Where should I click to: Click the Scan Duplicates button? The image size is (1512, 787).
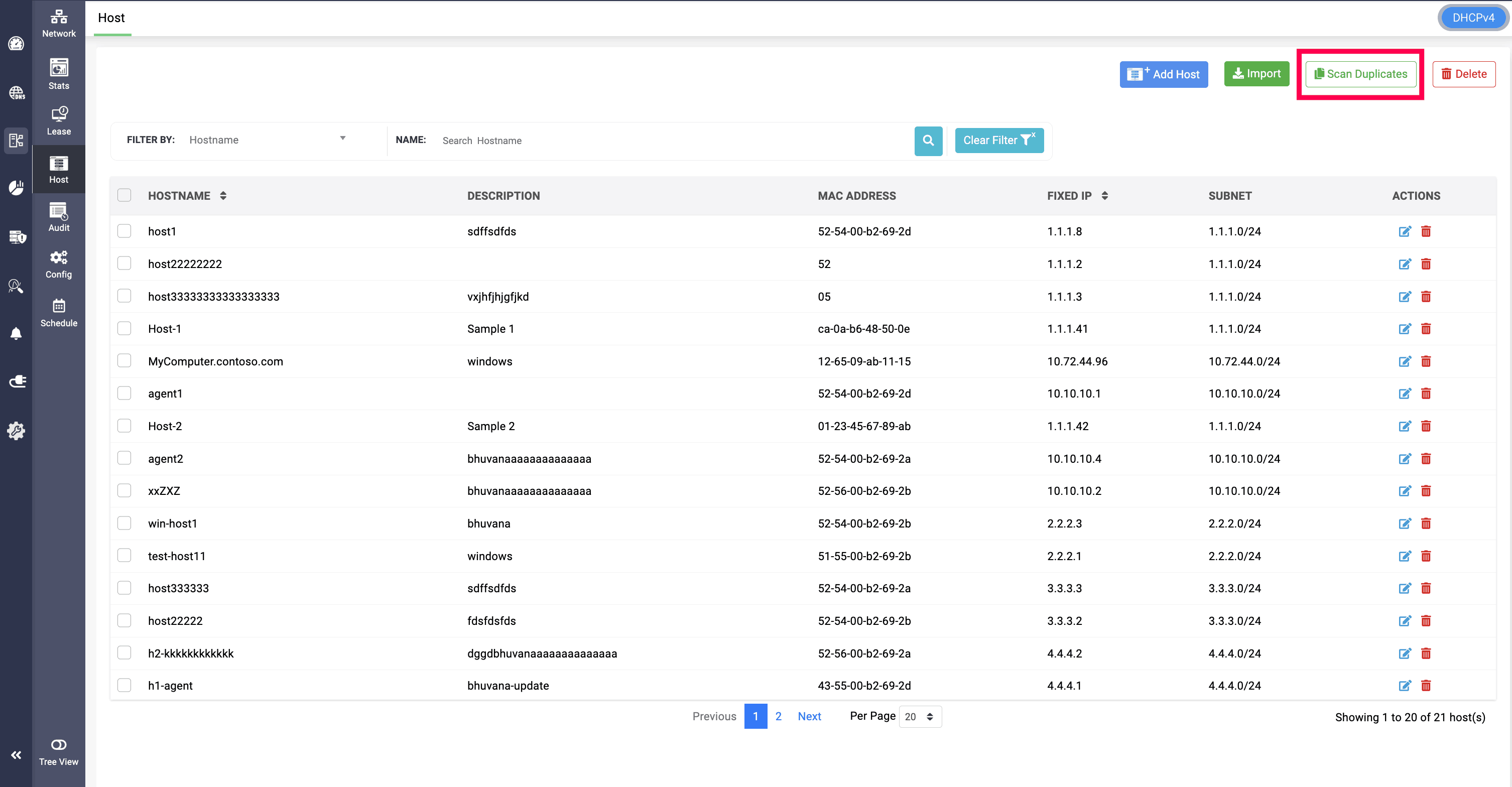(x=1360, y=74)
